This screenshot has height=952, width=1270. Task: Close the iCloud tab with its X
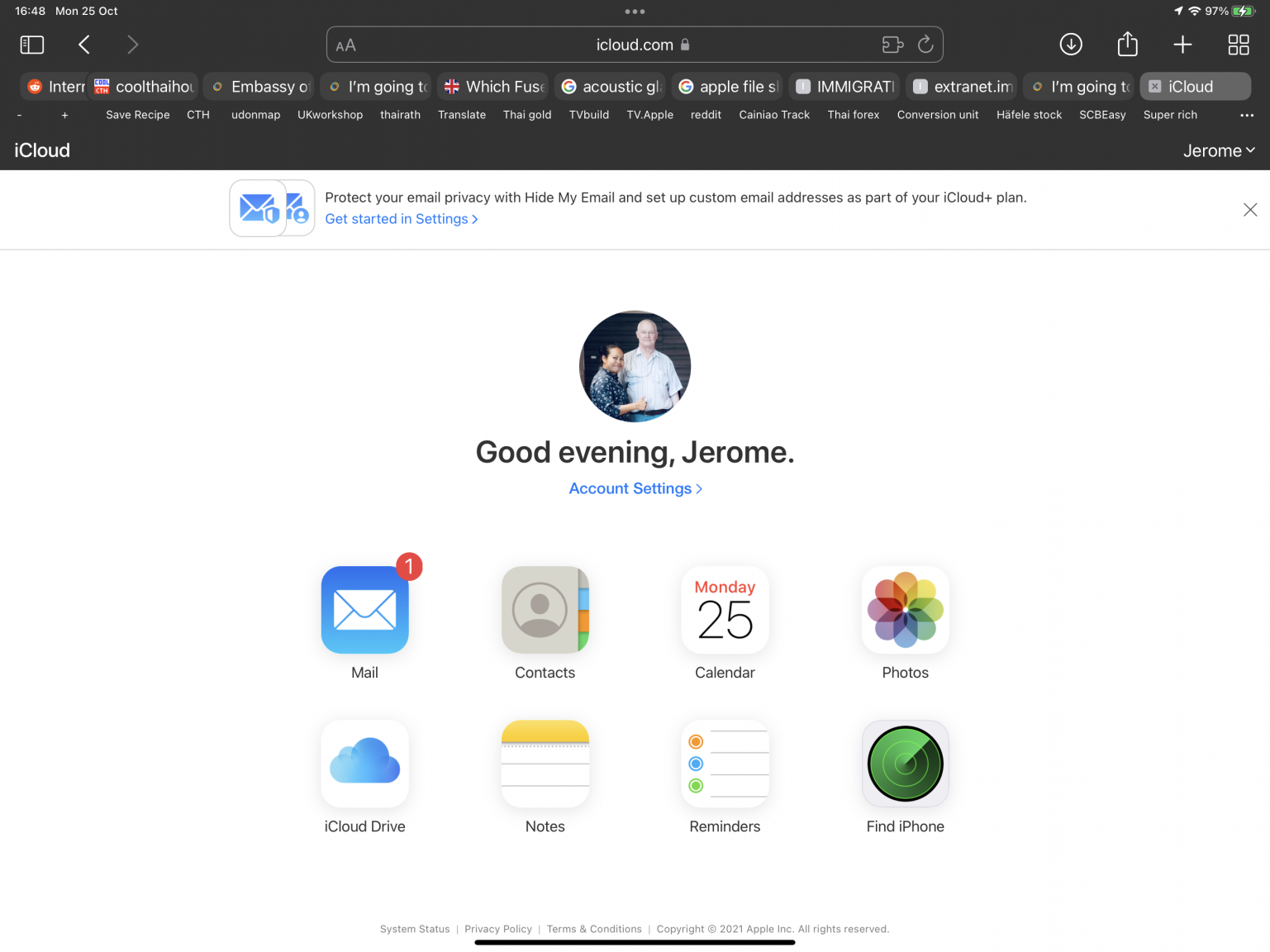pyautogui.click(x=1155, y=86)
